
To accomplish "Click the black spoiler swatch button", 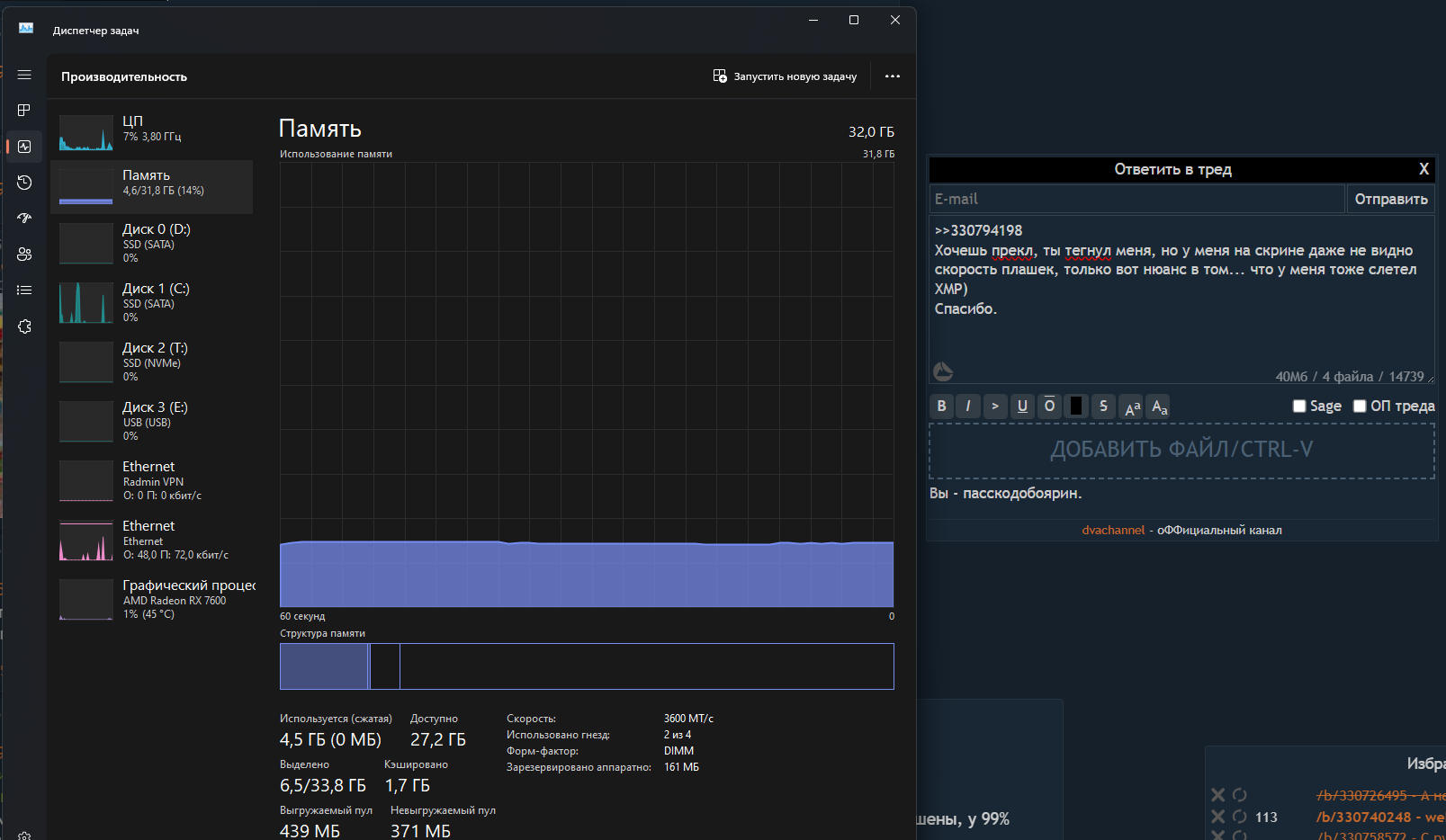I will [x=1076, y=407].
